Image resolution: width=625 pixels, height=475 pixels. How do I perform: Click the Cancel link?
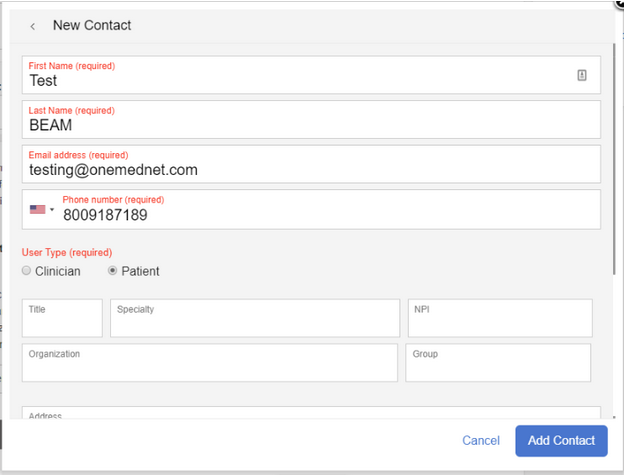coord(481,441)
